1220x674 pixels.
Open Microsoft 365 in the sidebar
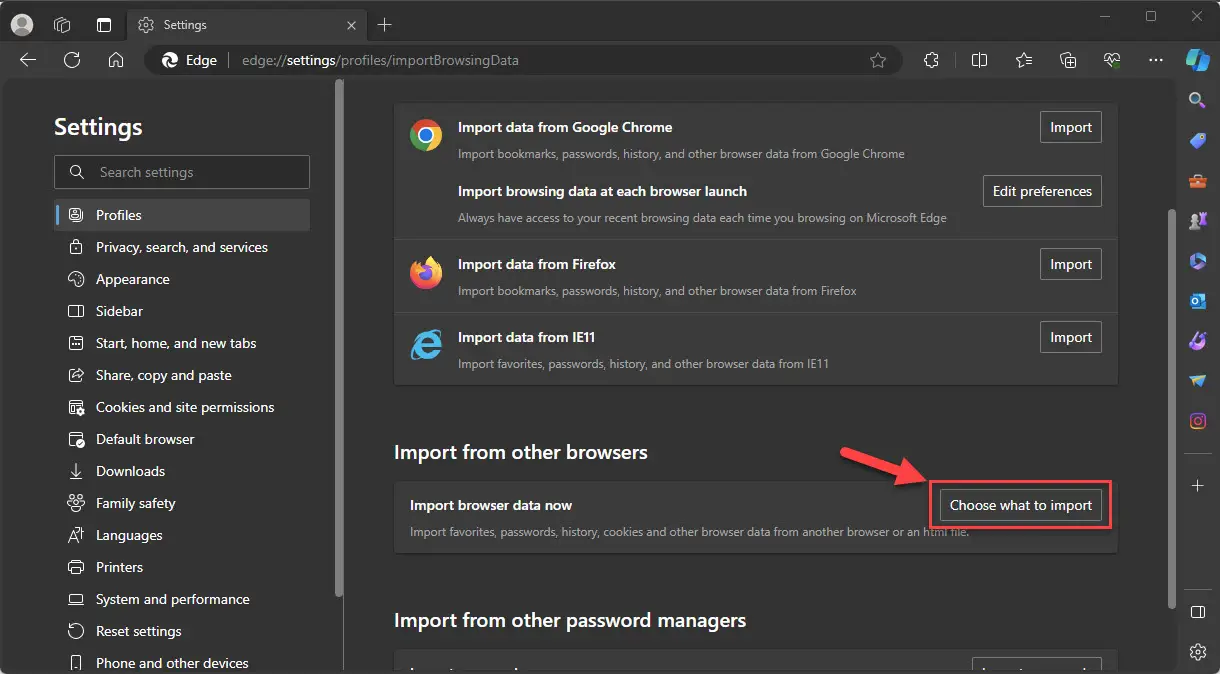click(1197, 261)
